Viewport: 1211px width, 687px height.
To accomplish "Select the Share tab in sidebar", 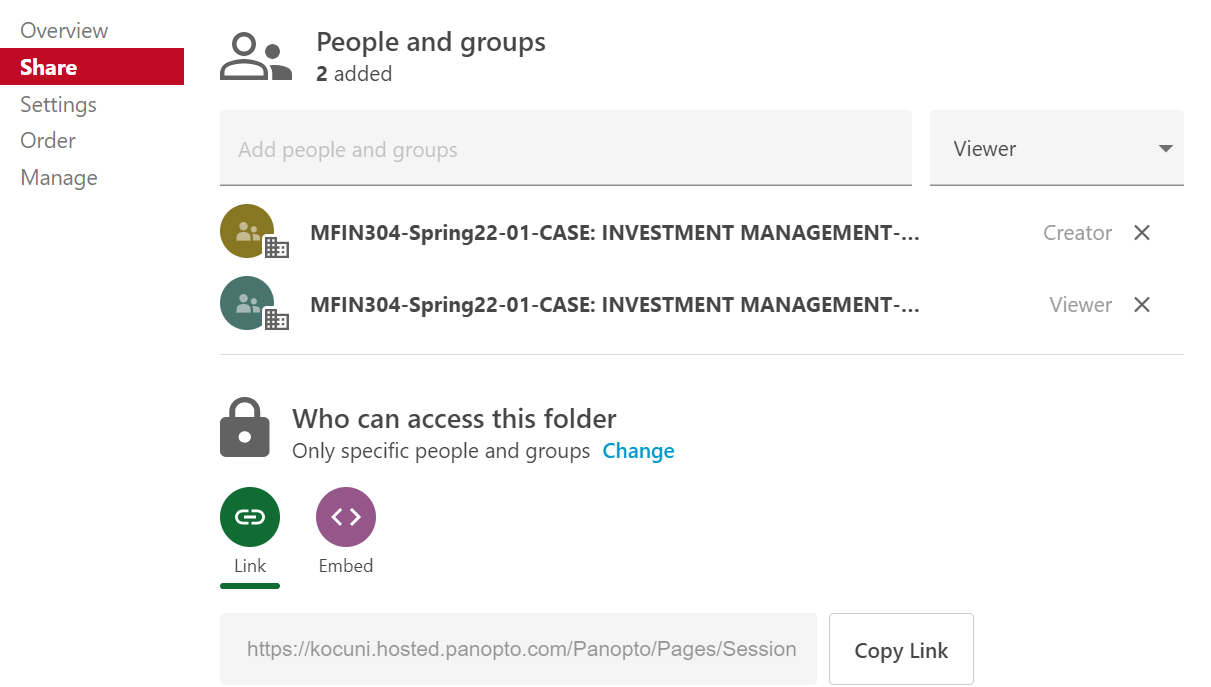I will pos(48,67).
